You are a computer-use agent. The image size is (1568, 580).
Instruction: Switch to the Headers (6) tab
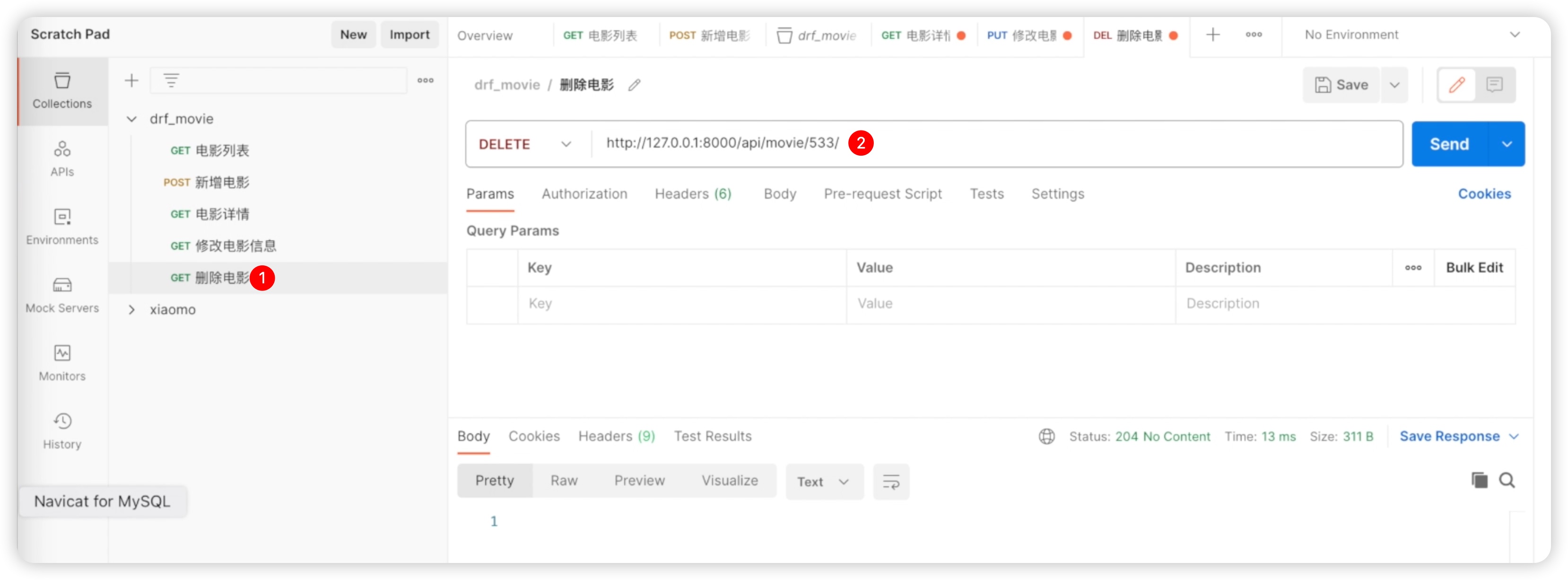pyautogui.click(x=693, y=194)
